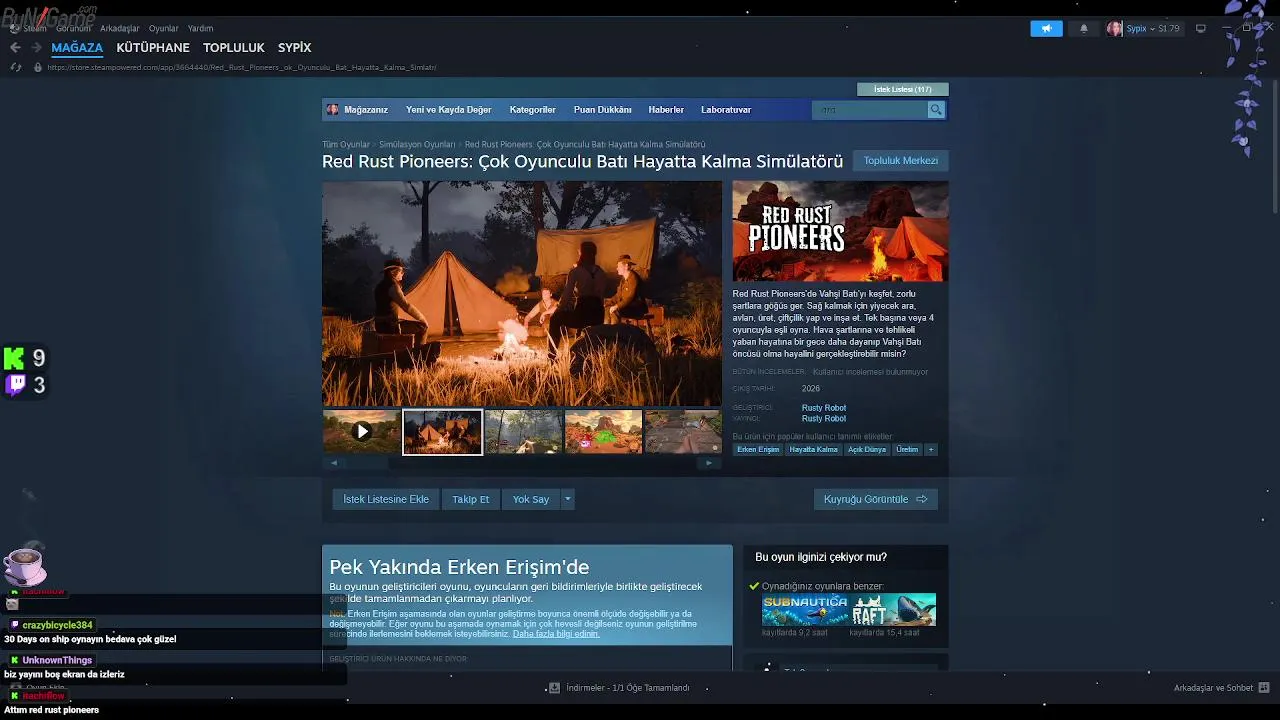Open İndirmeler download status text
This screenshot has height=720, width=1280.
[x=627, y=688]
